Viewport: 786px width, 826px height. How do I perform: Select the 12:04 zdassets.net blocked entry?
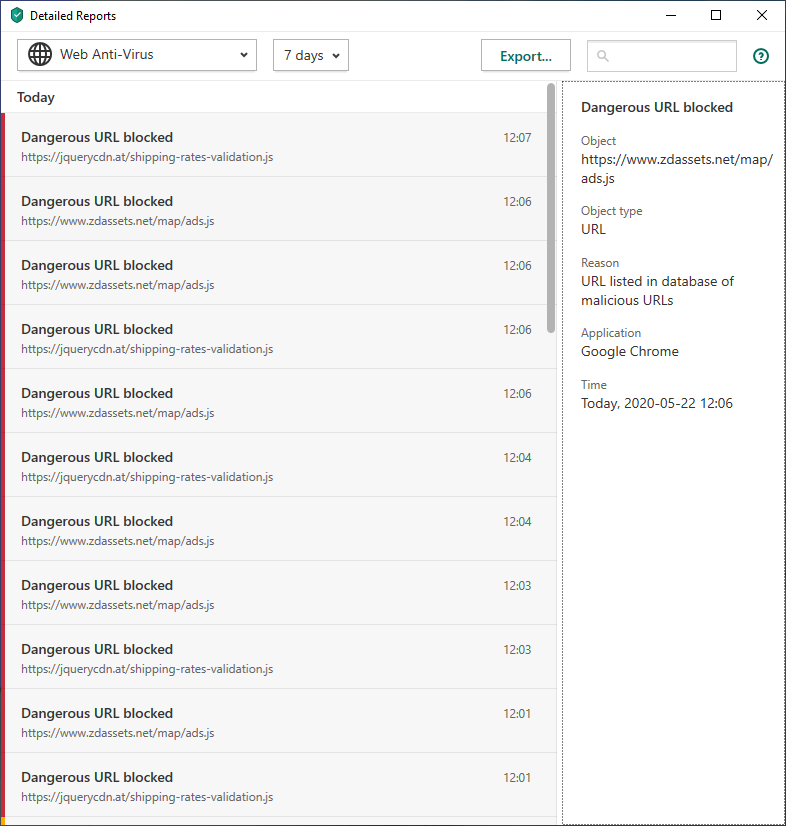tap(276, 529)
